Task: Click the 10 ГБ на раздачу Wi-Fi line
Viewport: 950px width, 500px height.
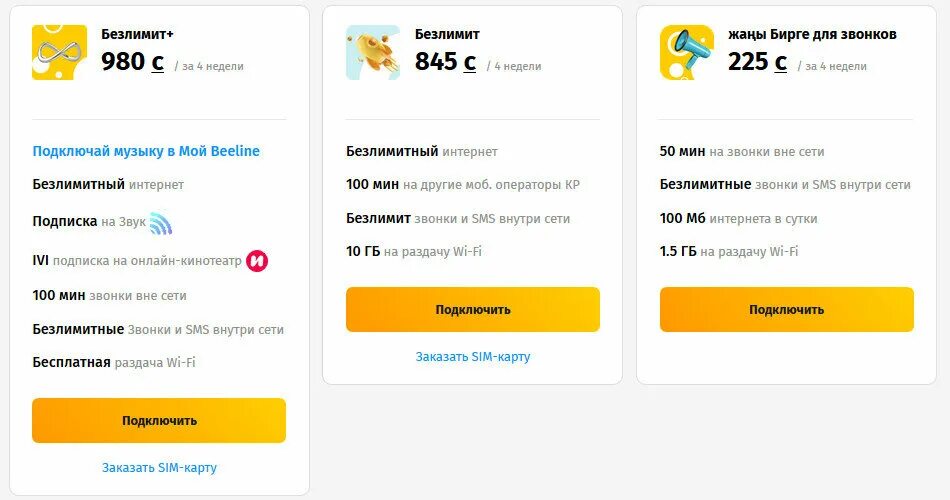Action: (x=414, y=251)
